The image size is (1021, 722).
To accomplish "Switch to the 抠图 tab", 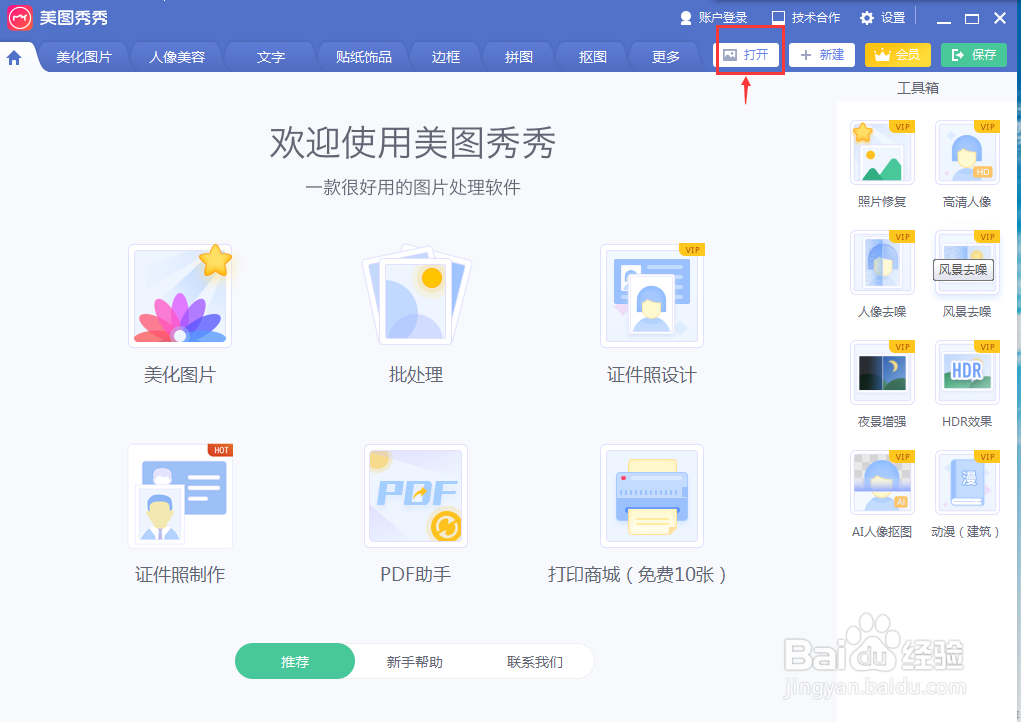I will click(x=593, y=57).
